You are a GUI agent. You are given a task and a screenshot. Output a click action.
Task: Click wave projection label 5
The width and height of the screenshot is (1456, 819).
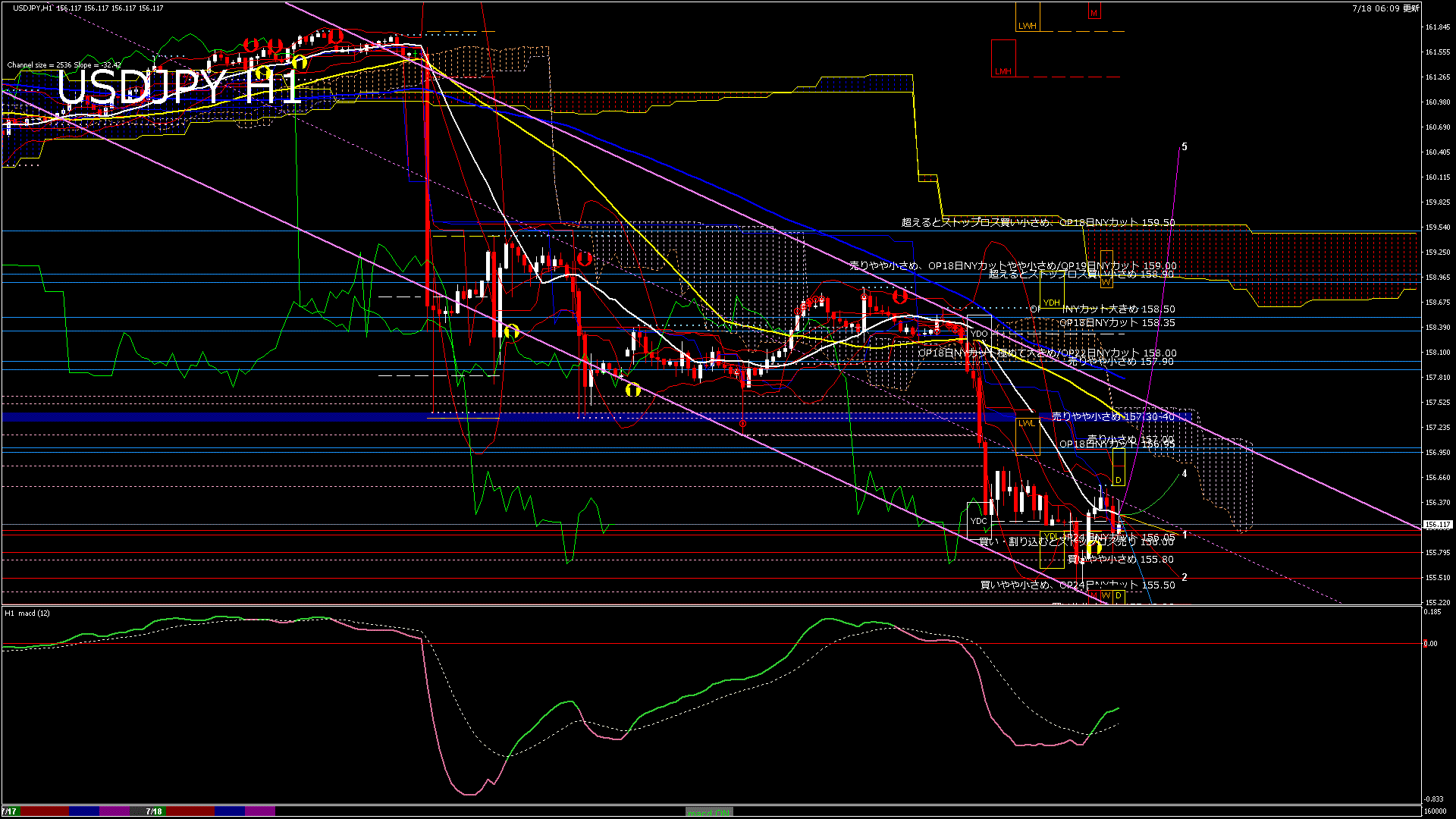coord(1185,147)
